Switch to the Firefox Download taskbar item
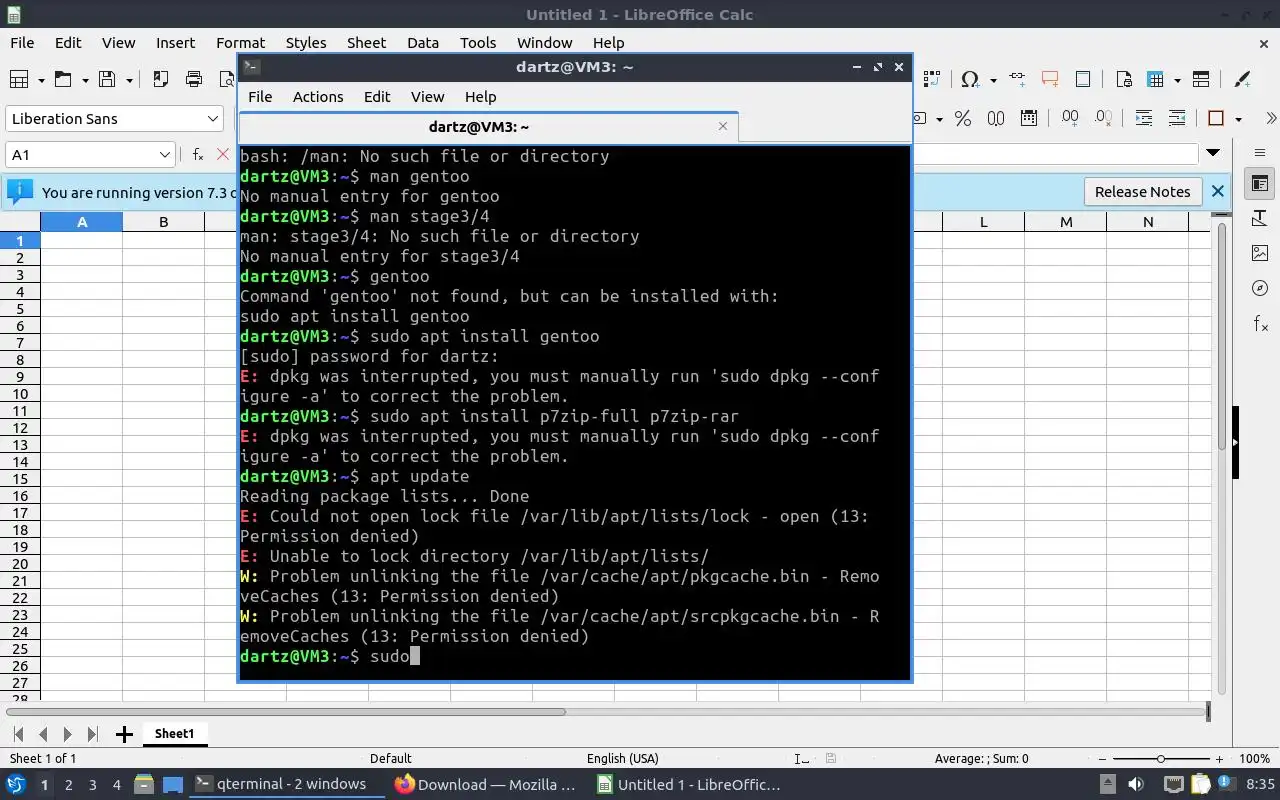Image resolution: width=1280 pixels, height=800 pixels. point(485,784)
